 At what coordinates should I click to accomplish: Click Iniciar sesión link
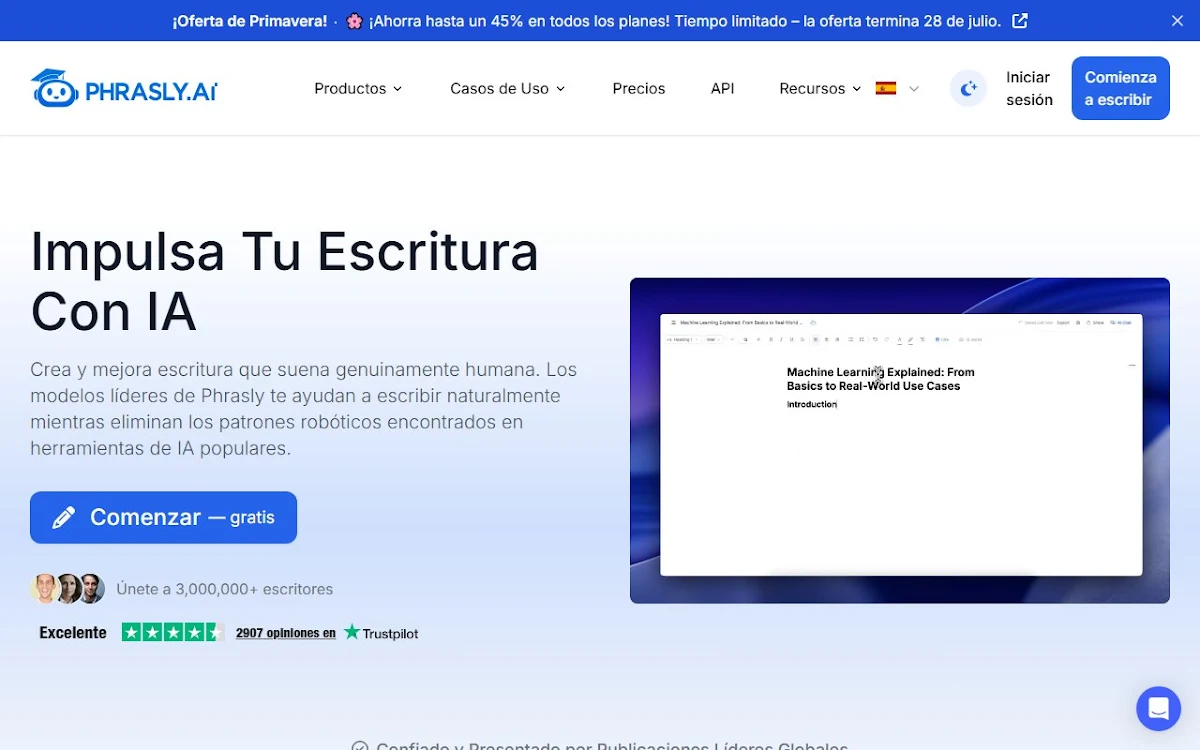pos(1029,88)
